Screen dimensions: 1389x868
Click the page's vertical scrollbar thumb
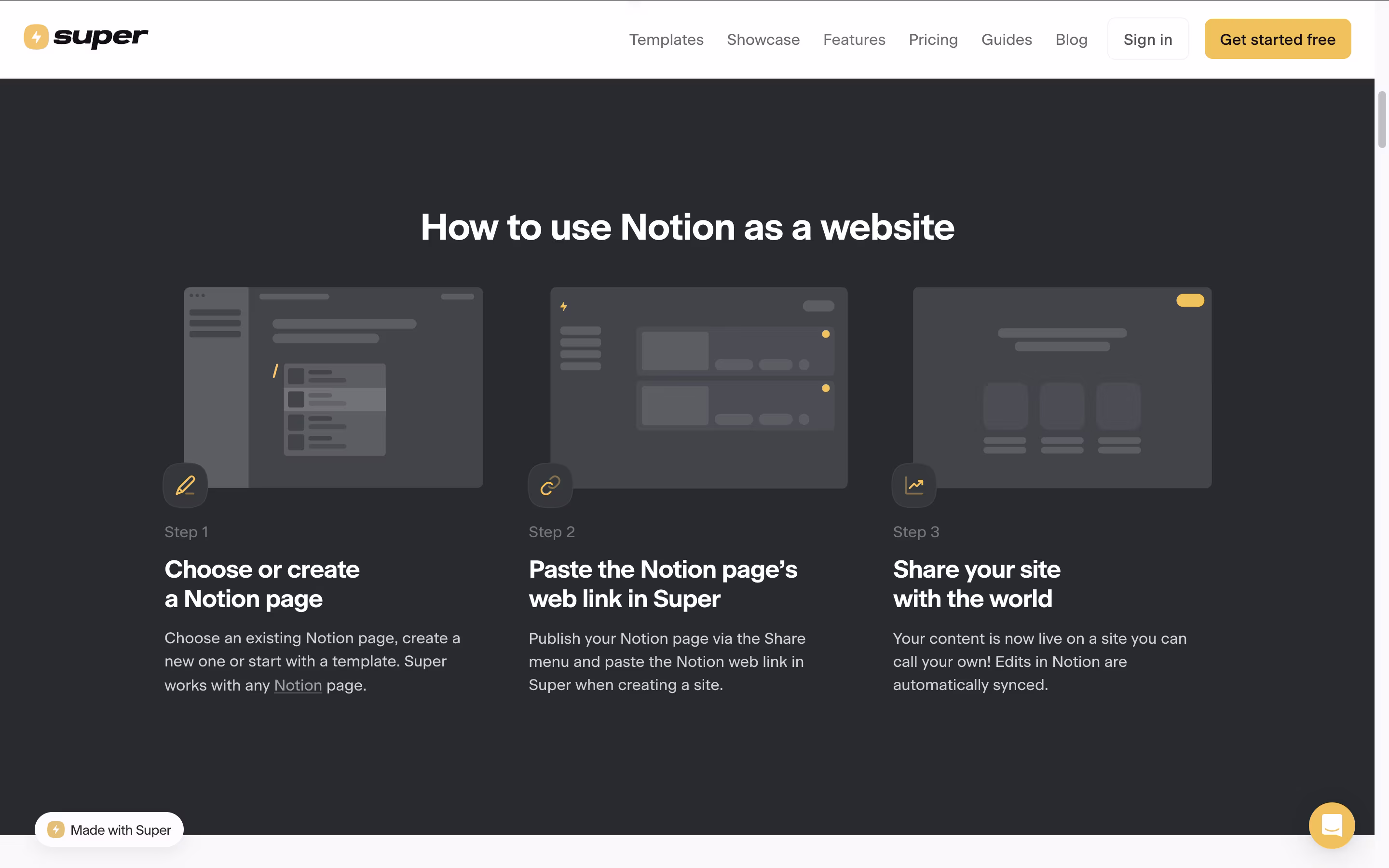(x=1382, y=120)
